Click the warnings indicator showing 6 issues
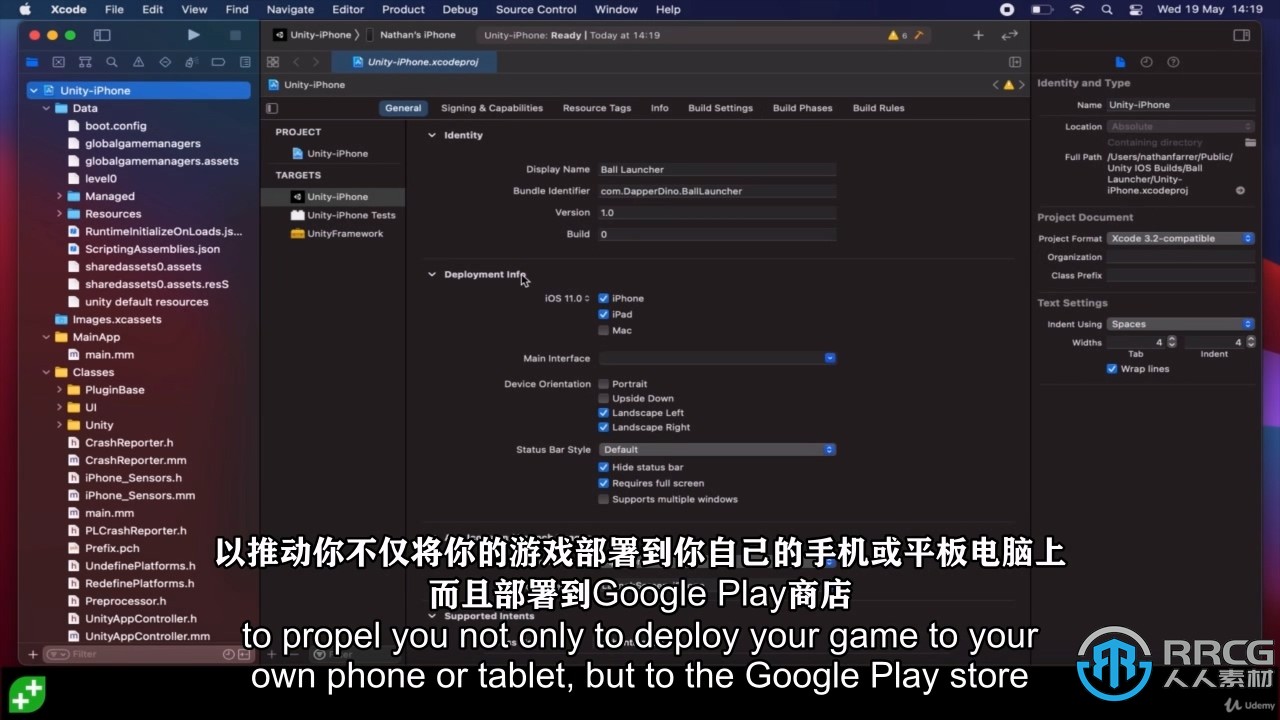Image resolution: width=1280 pixels, height=720 pixels. point(897,35)
